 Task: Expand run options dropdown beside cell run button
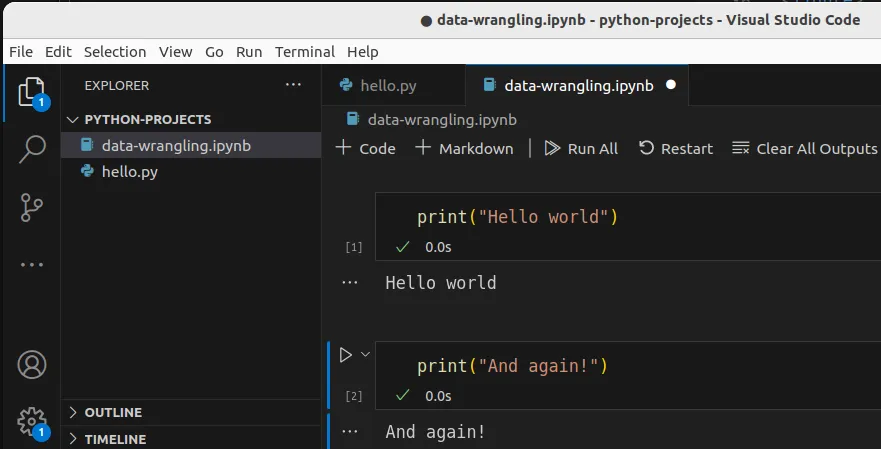[x=365, y=354]
